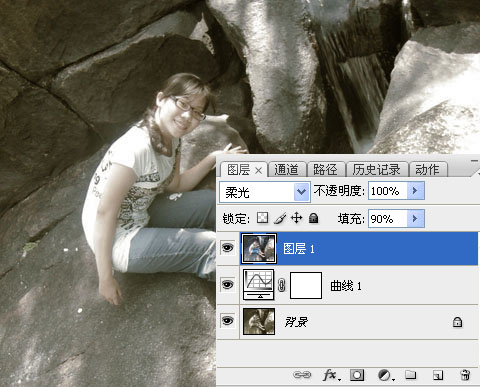480x387 pixels.
Task: Toggle lock all padlock icon
Action: point(313,218)
